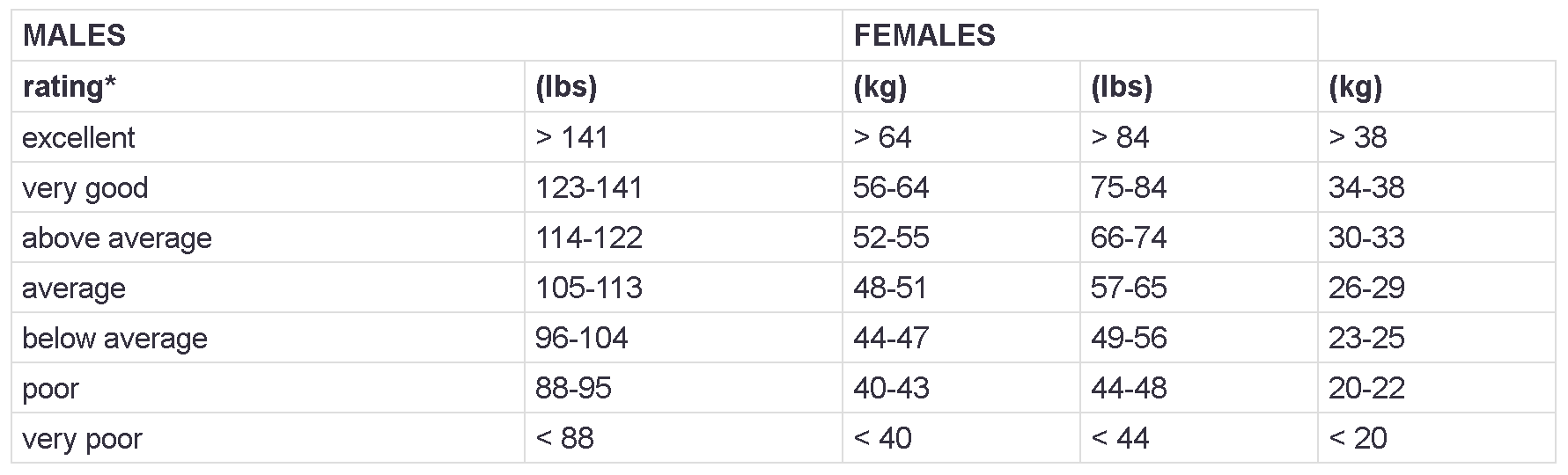This screenshot has width=1568, height=475.
Task: Select the 88-95 value cell
Action: pos(683,388)
